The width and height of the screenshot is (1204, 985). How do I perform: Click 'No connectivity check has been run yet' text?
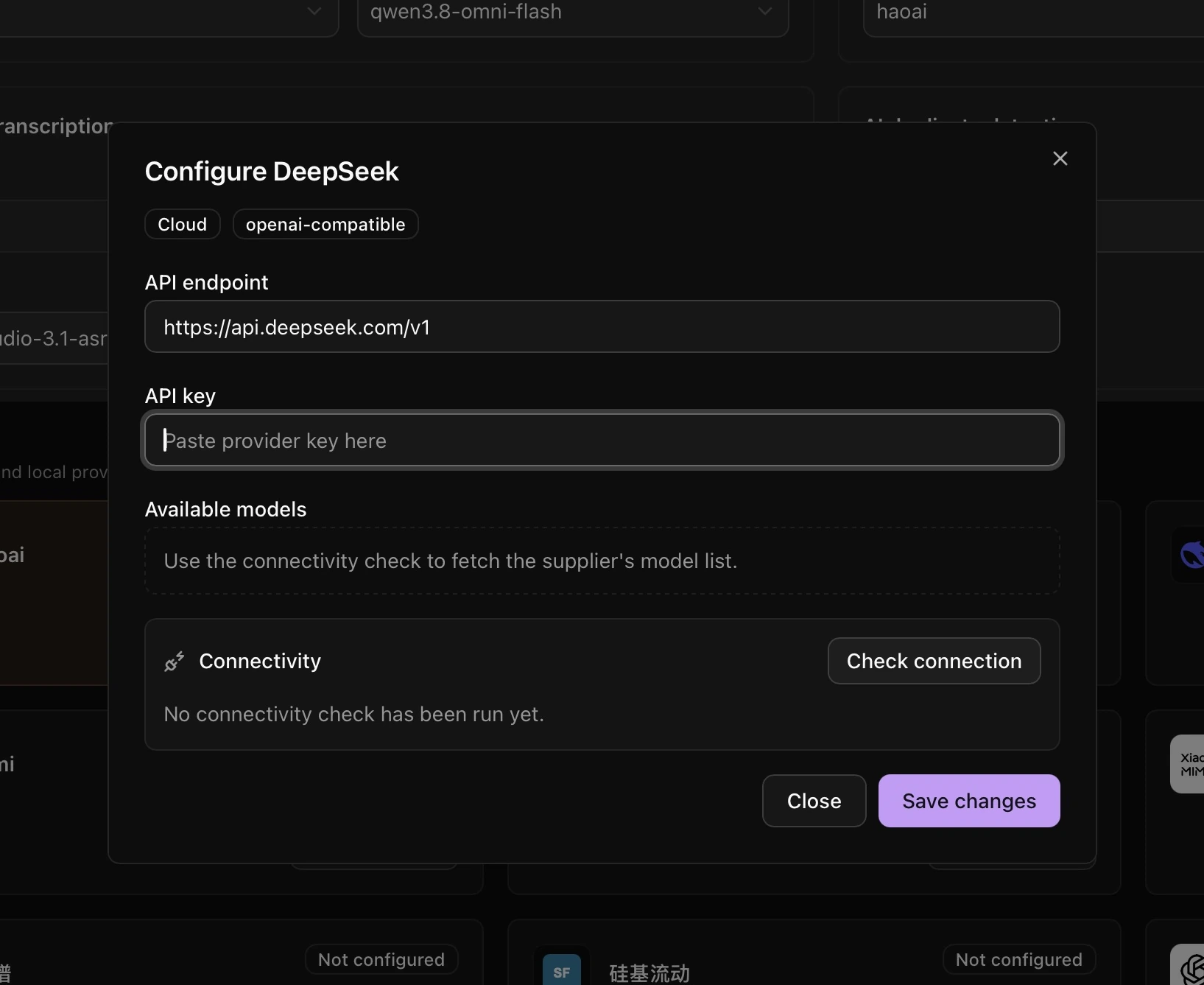point(353,714)
